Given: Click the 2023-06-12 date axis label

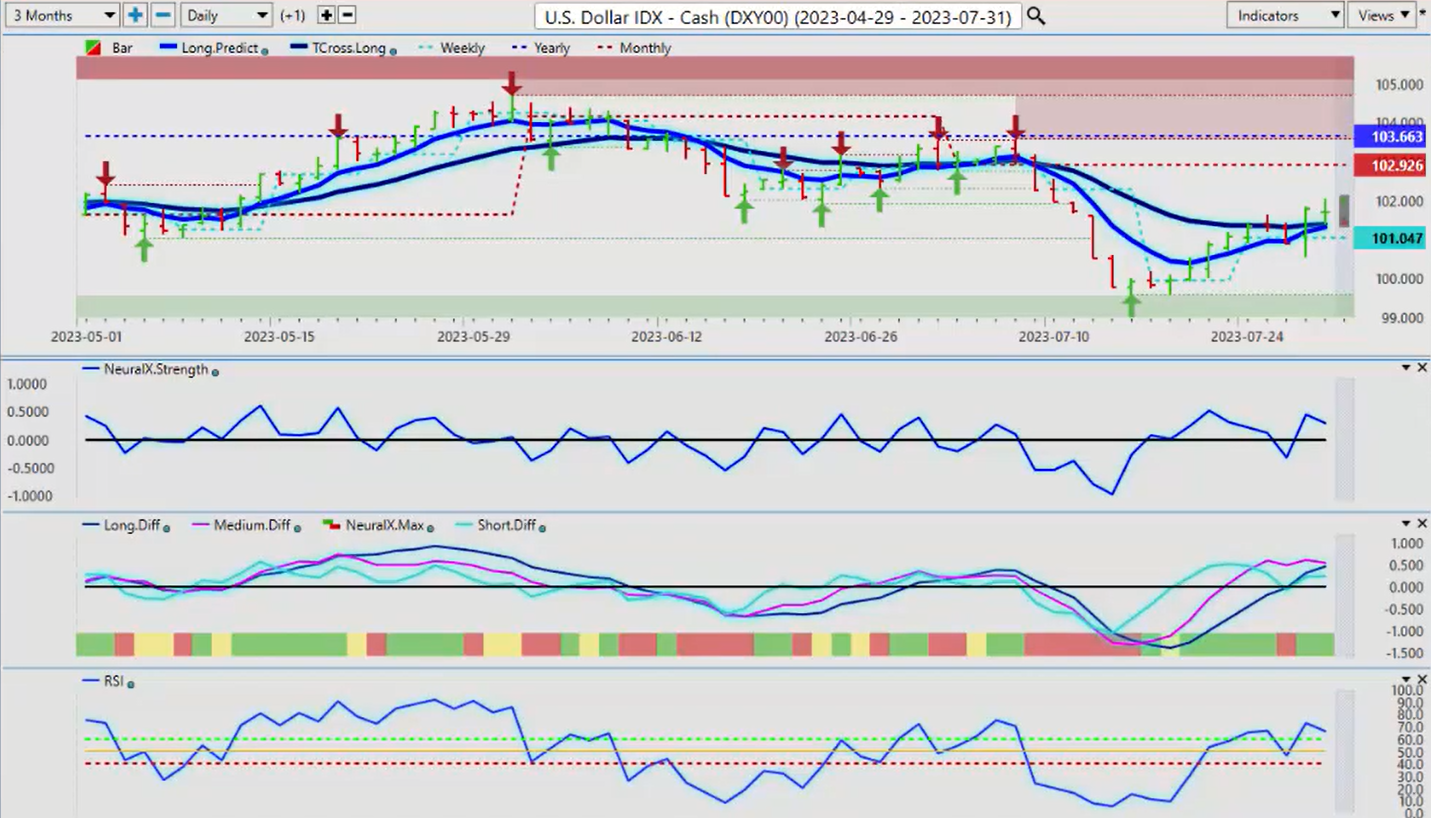Looking at the screenshot, I should (666, 337).
